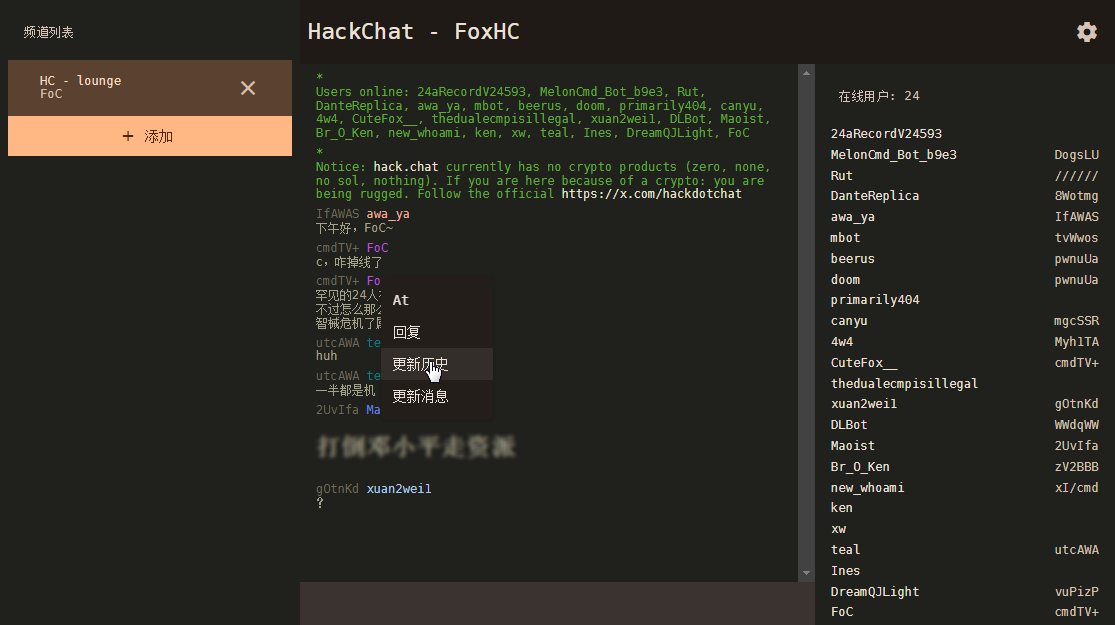Click the trip IfAWAS before awa_ya message

click(x=338, y=214)
